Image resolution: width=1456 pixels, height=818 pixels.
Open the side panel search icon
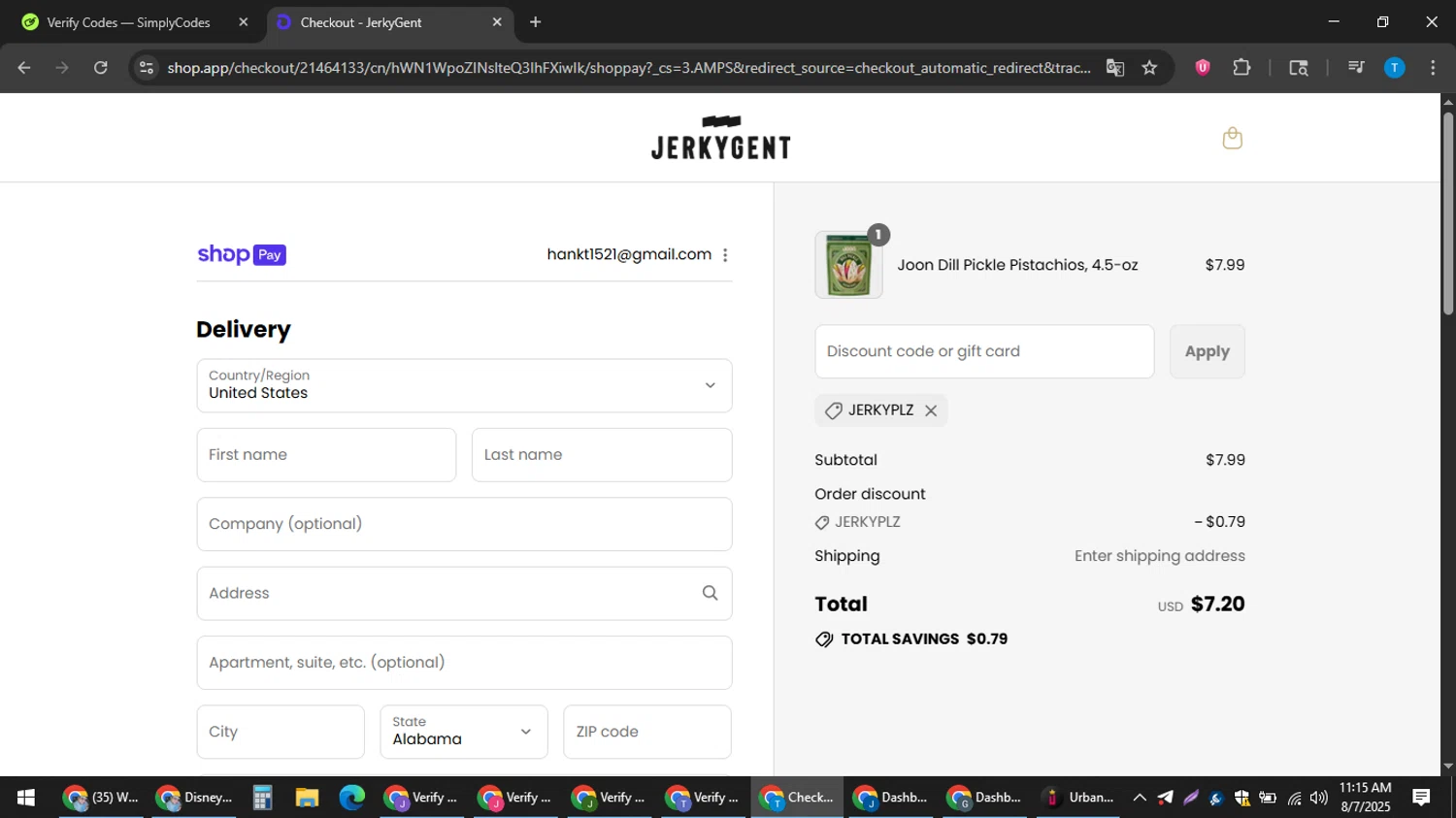click(1298, 67)
